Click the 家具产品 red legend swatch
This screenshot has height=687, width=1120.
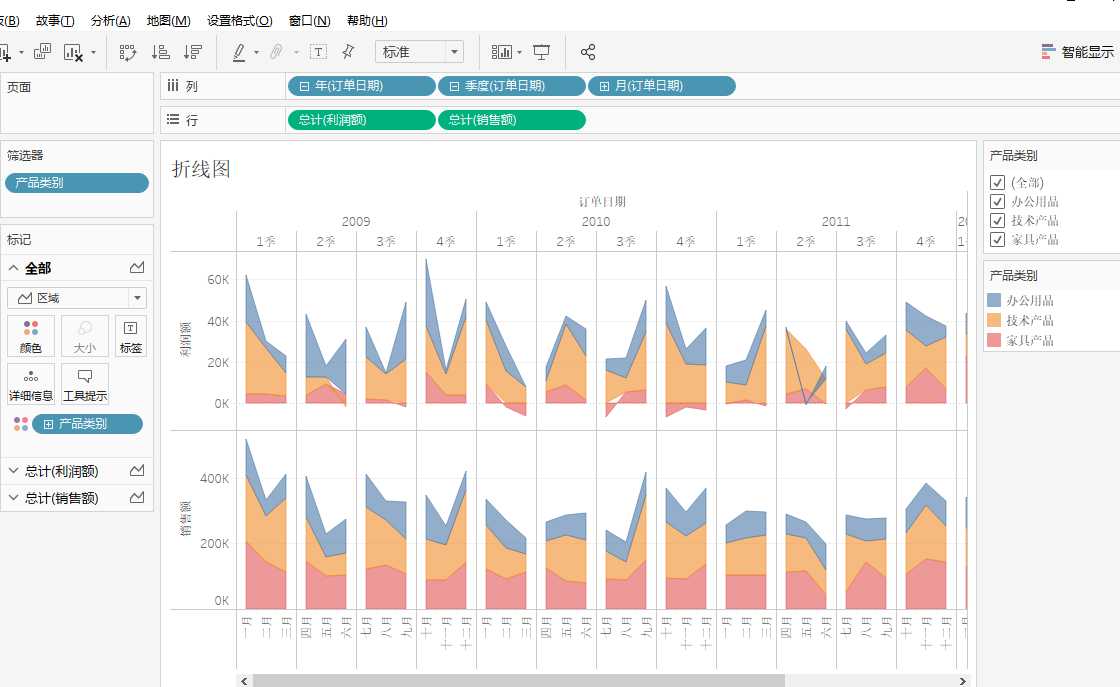(x=994, y=340)
